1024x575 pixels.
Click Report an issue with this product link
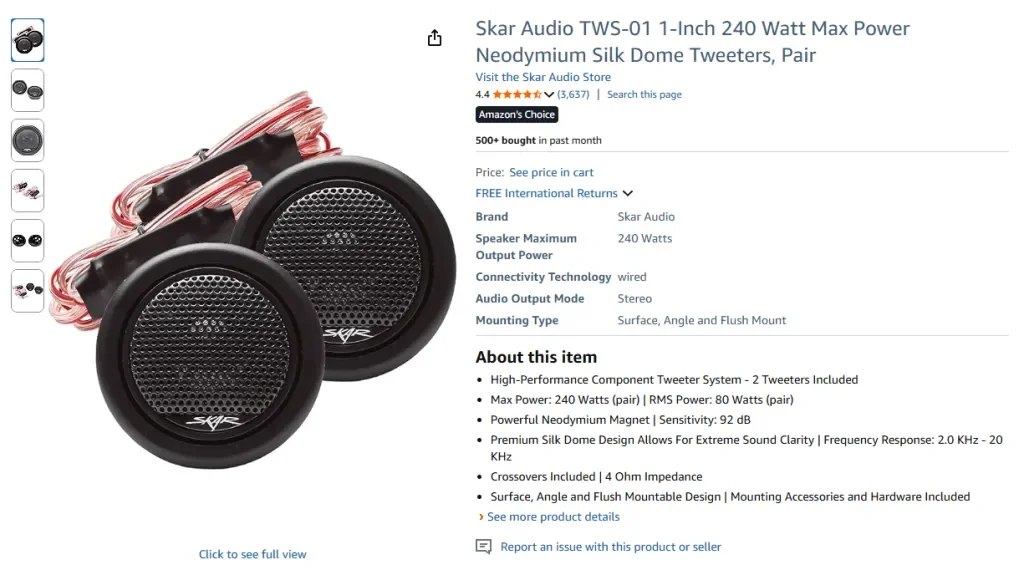(x=610, y=547)
